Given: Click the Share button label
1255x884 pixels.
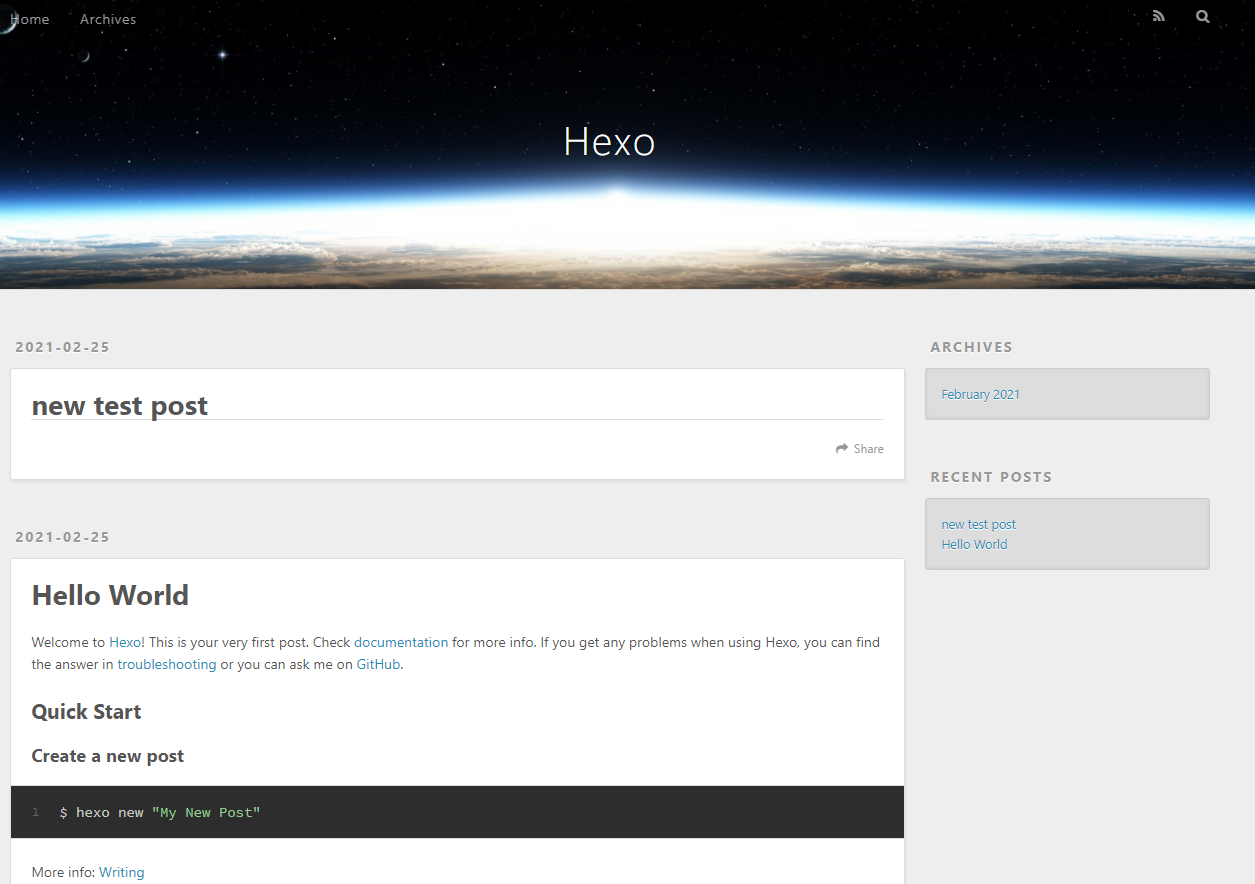Looking at the screenshot, I should (869, 449).
